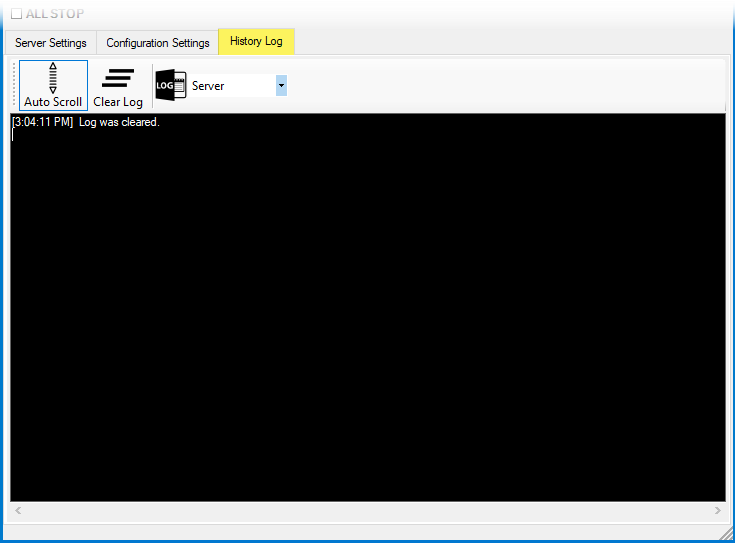Click the [3:04:11 PM] timestamp
This screenshot has width=735, height=543.
coord(43,122)
